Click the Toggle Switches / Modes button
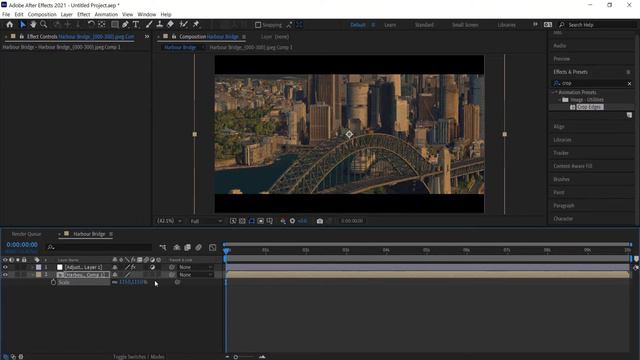640x360 pixels. click(x=139, y=357)
